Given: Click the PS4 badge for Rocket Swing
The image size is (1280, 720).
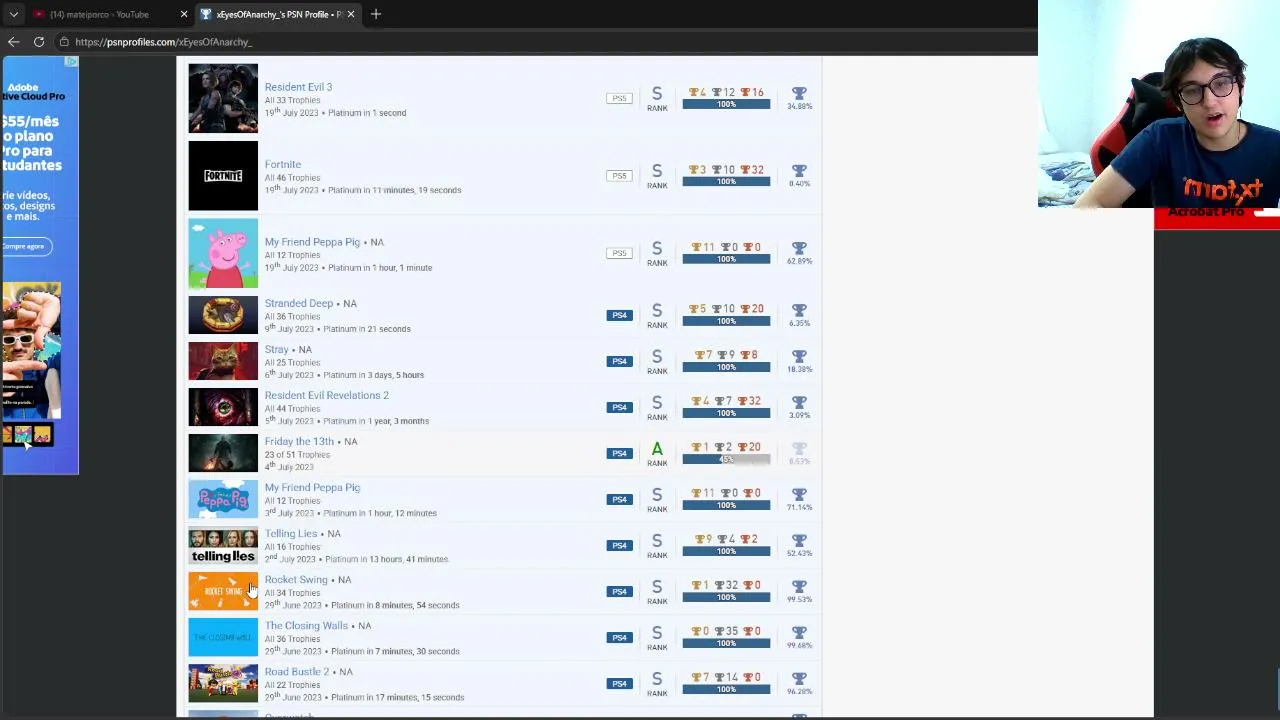Looking at the screenshot, I should point(619,591).
